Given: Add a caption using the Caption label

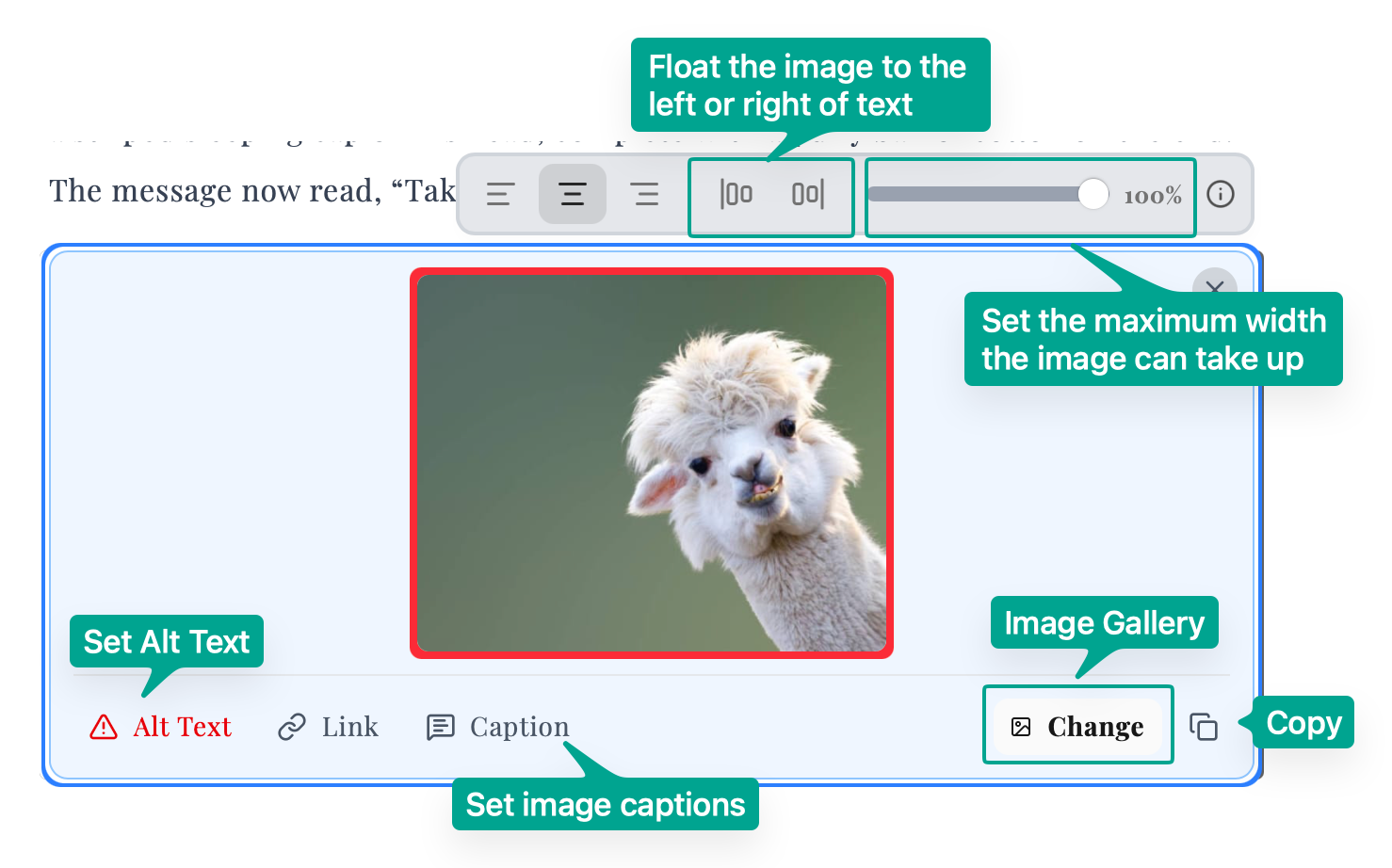Looking at the screenshot, I should coord(518,726).
